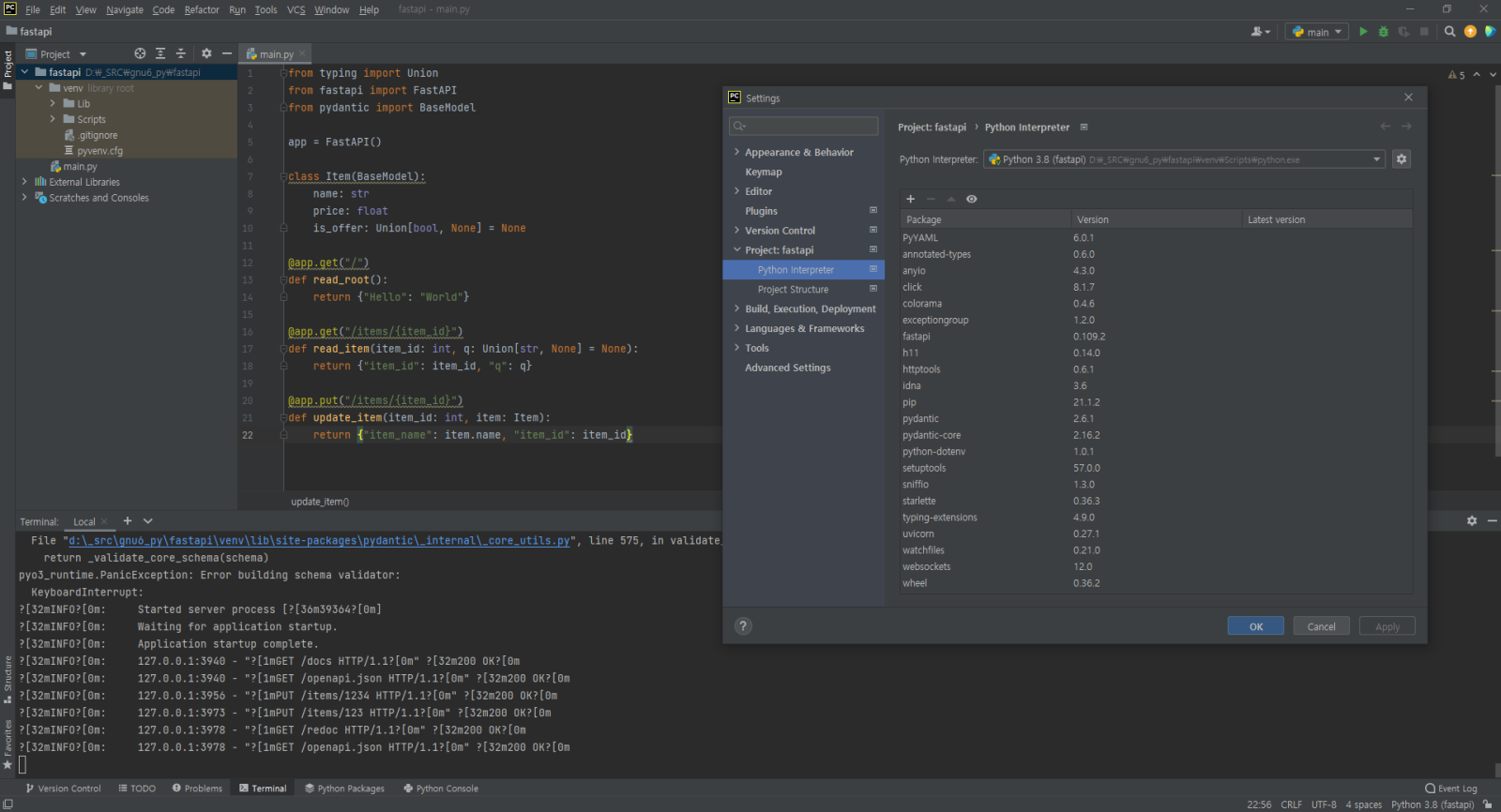The width and height of the screenshot is (1501, 812).
Task: Expand the Scripts folder in the project tree
Action: (x=53, y=119)
